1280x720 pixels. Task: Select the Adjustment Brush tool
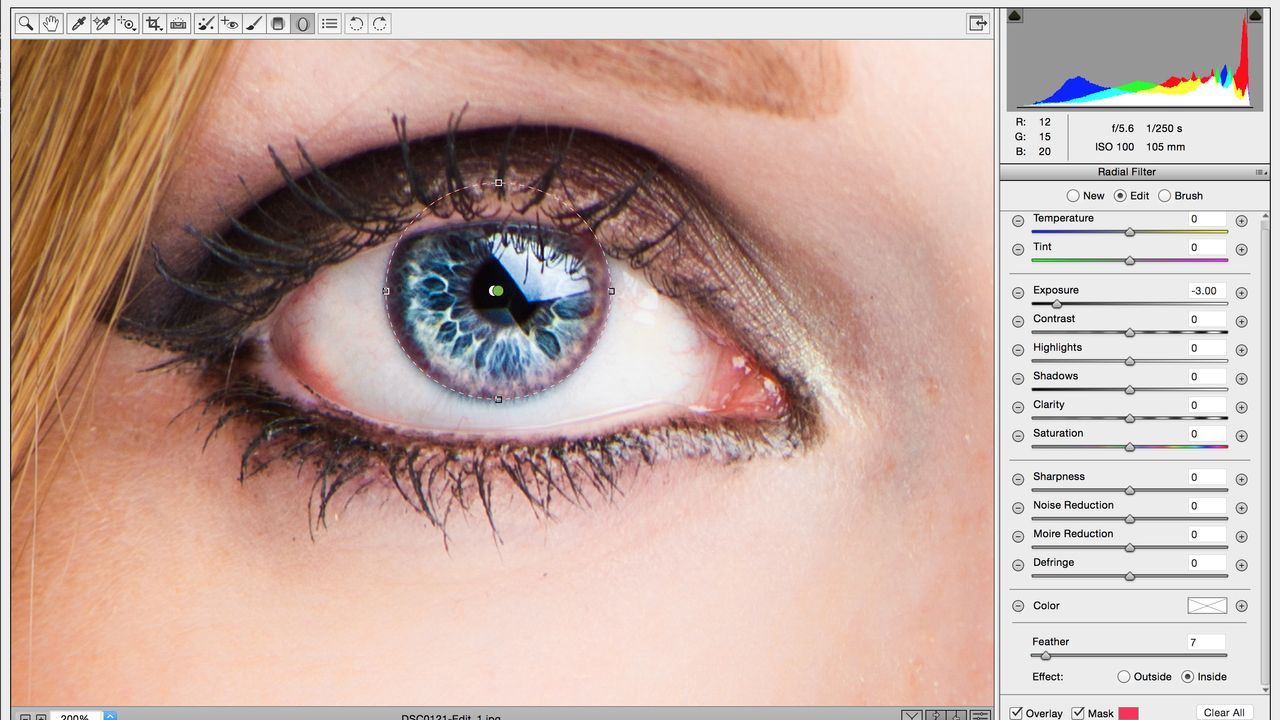click(x=254, y=23)
